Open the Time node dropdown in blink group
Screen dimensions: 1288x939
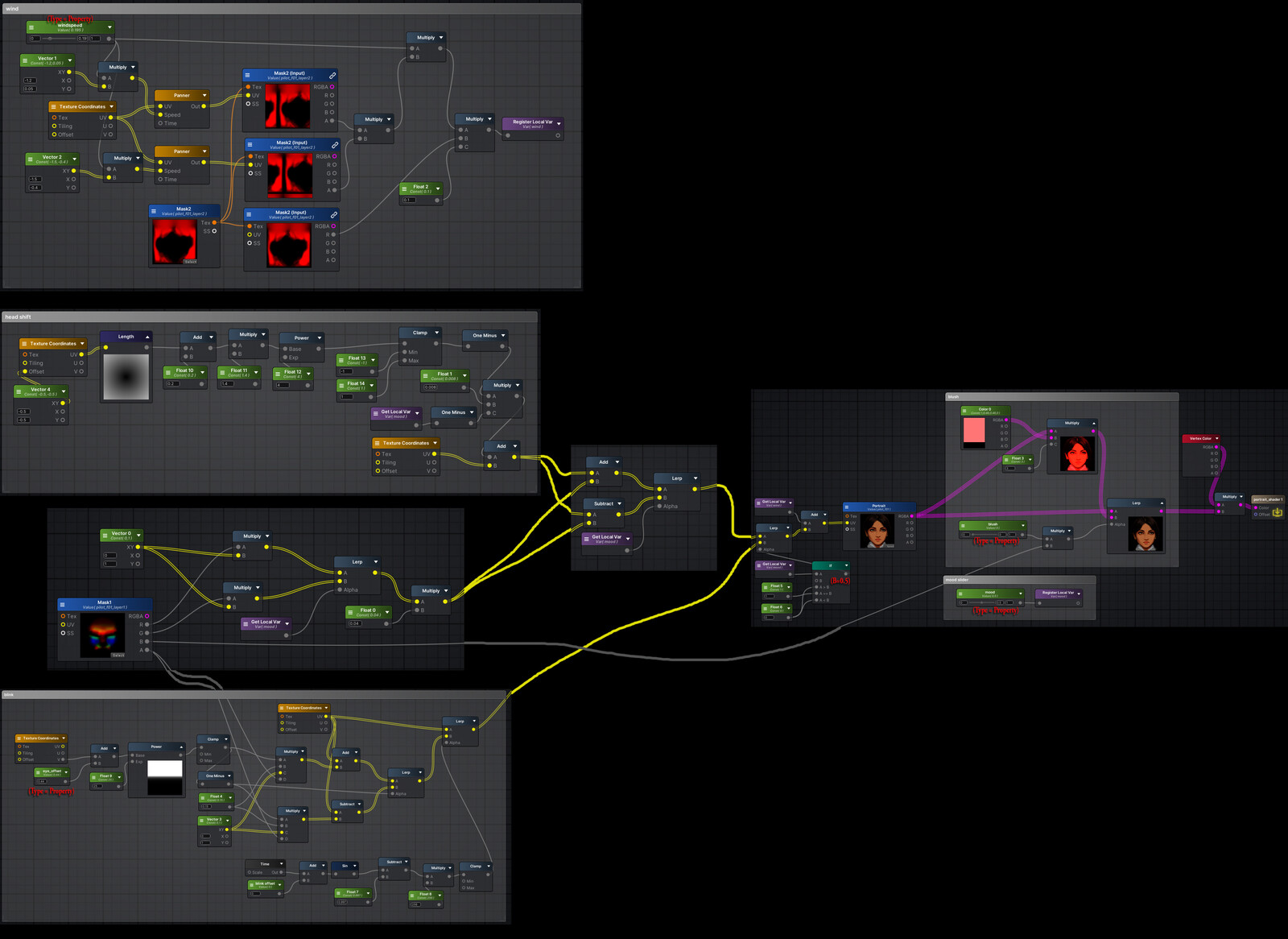pyautogui.click(x=281, y=864)
